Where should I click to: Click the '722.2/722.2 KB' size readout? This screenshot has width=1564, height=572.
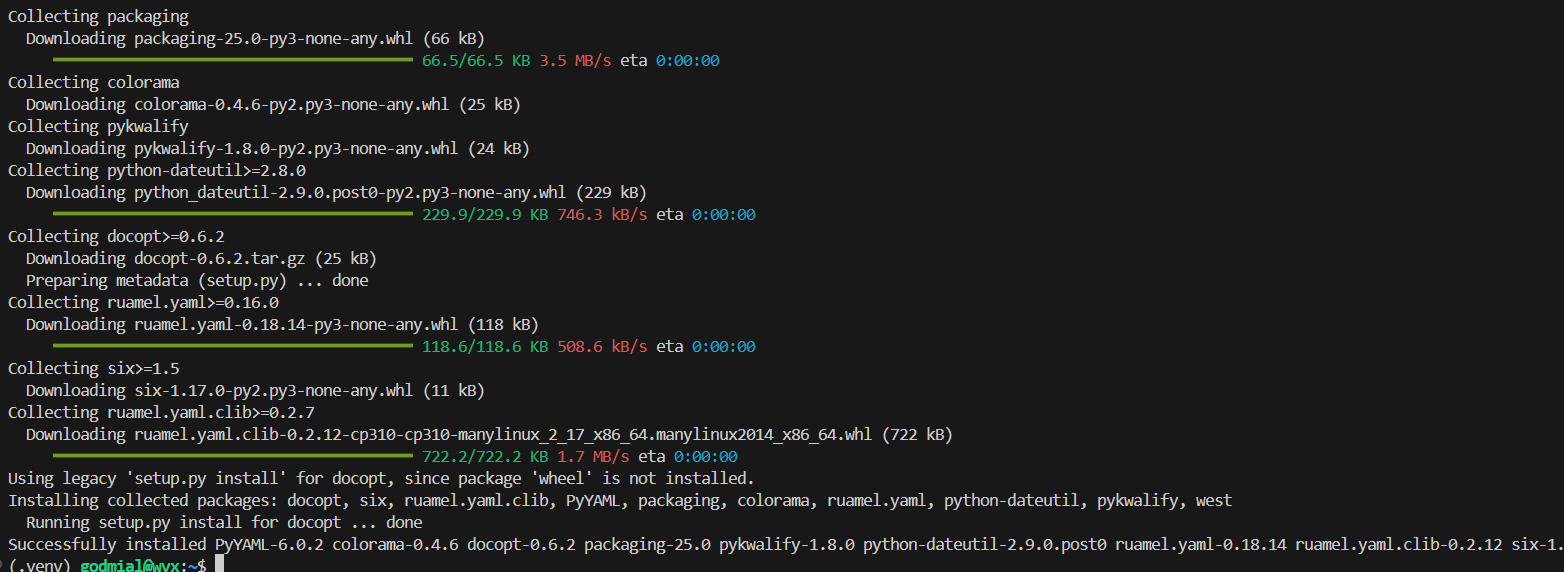tap(485, 457)
